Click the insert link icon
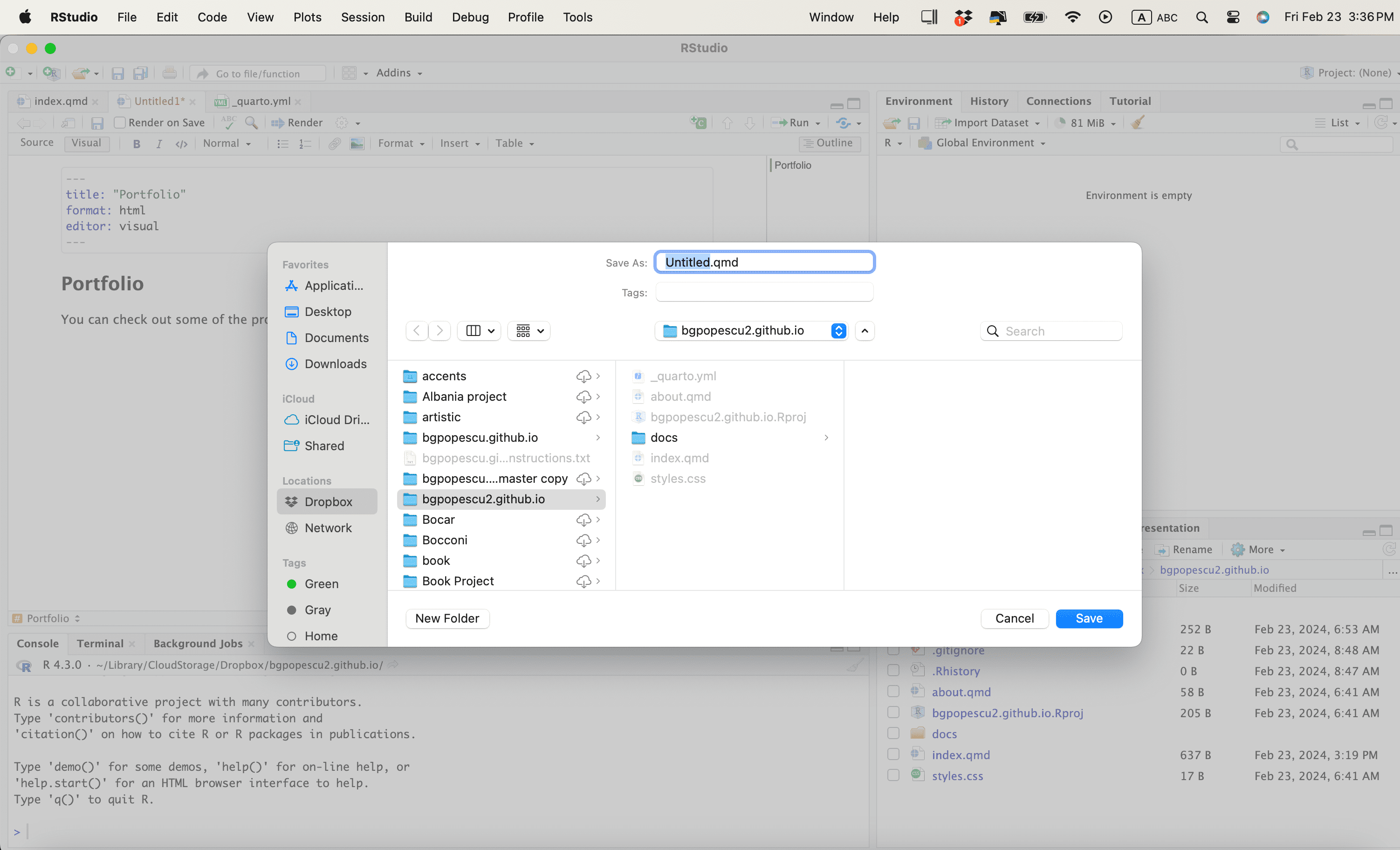This screenshot has height=850, width=1400. click(335, 144)
